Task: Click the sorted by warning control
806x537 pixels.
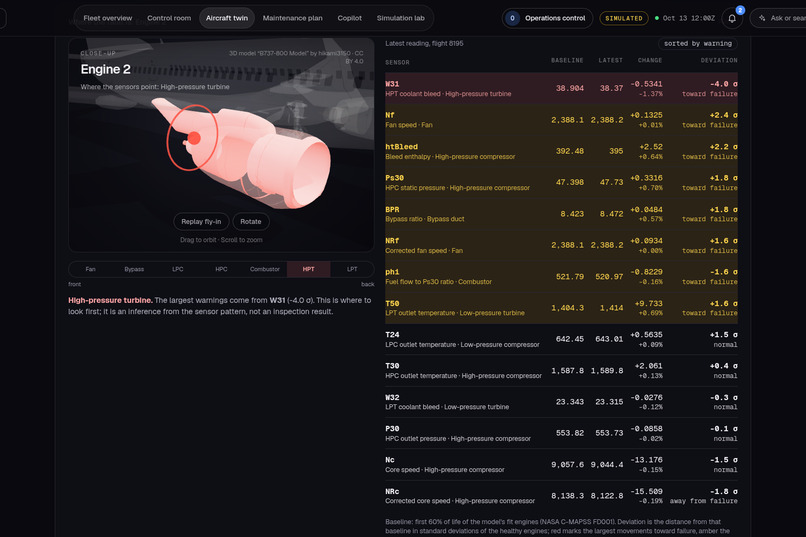Action: 698,44
